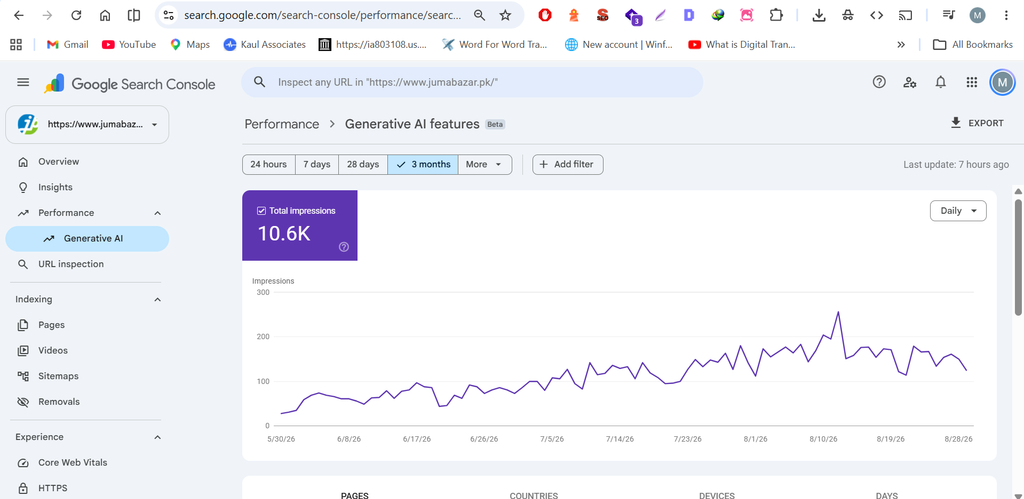The width and height of the screenshot is (1024, 499).
Task: Click the impressions peak on the chart
Action: [x=838, y=312]
